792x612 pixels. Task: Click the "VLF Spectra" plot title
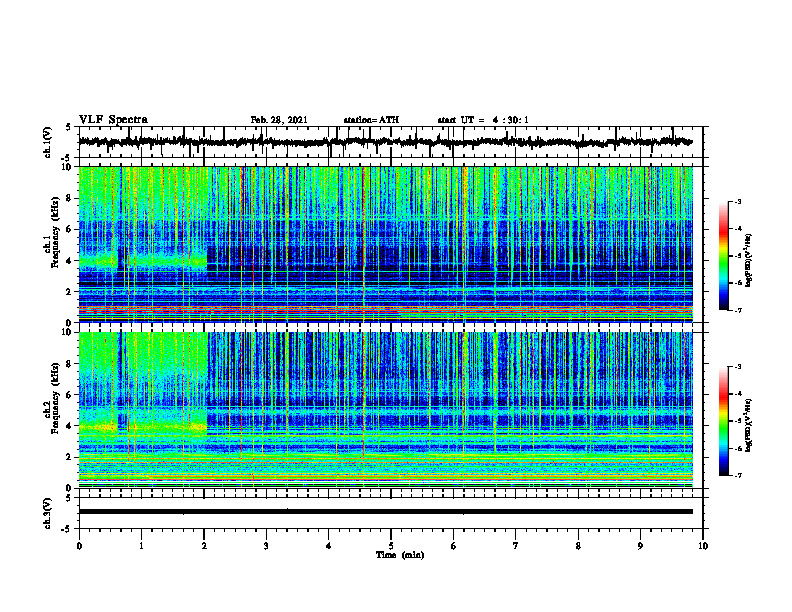click(x=113, y=120)
